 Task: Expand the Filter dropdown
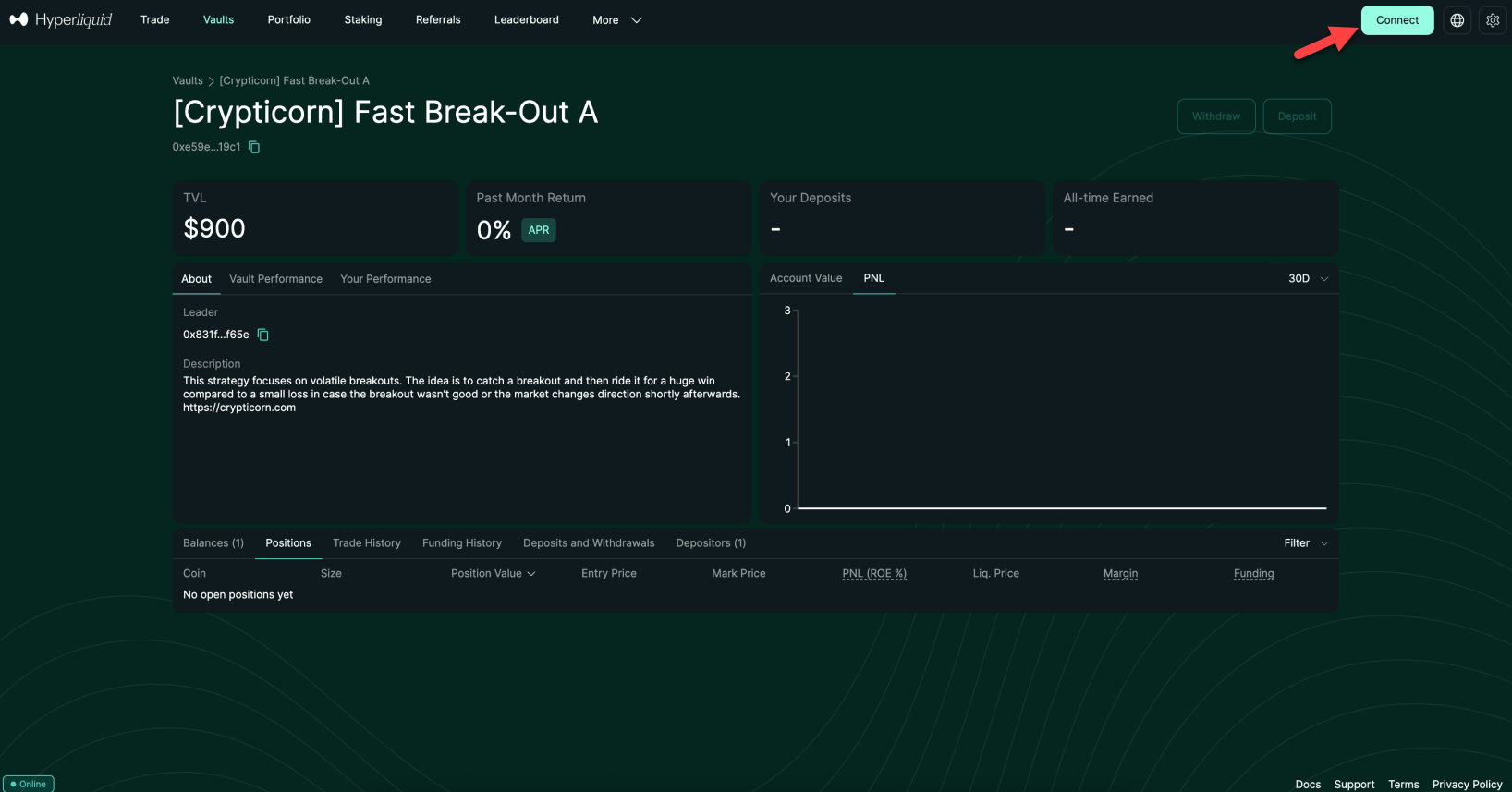(1305, 543)
